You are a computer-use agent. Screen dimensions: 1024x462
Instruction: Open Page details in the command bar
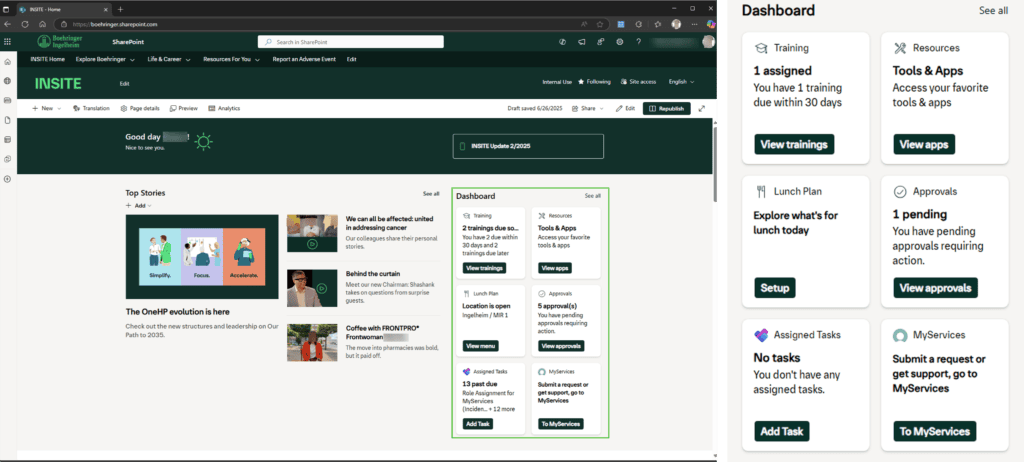tap(140, 108)
